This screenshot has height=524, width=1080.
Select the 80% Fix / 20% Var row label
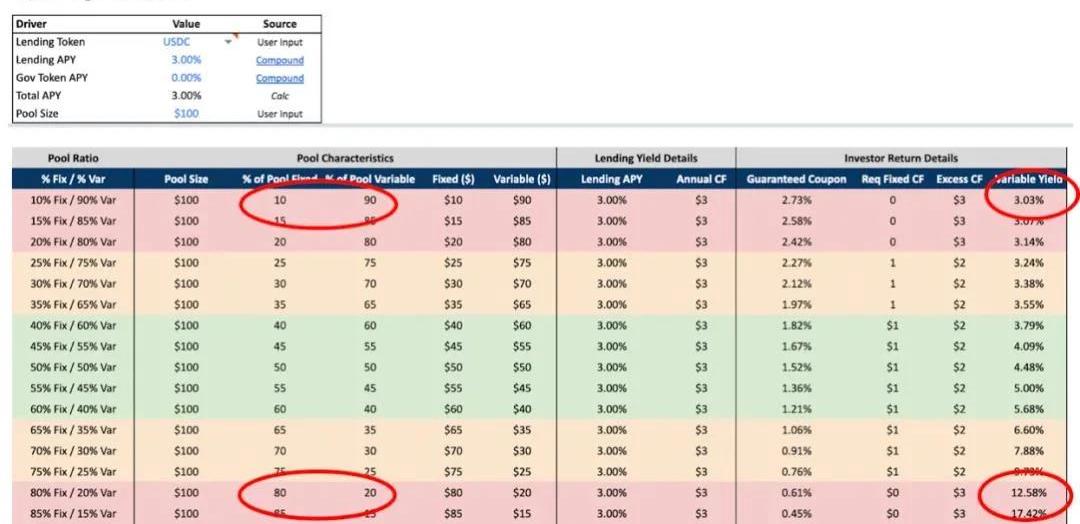pos(73,493)
